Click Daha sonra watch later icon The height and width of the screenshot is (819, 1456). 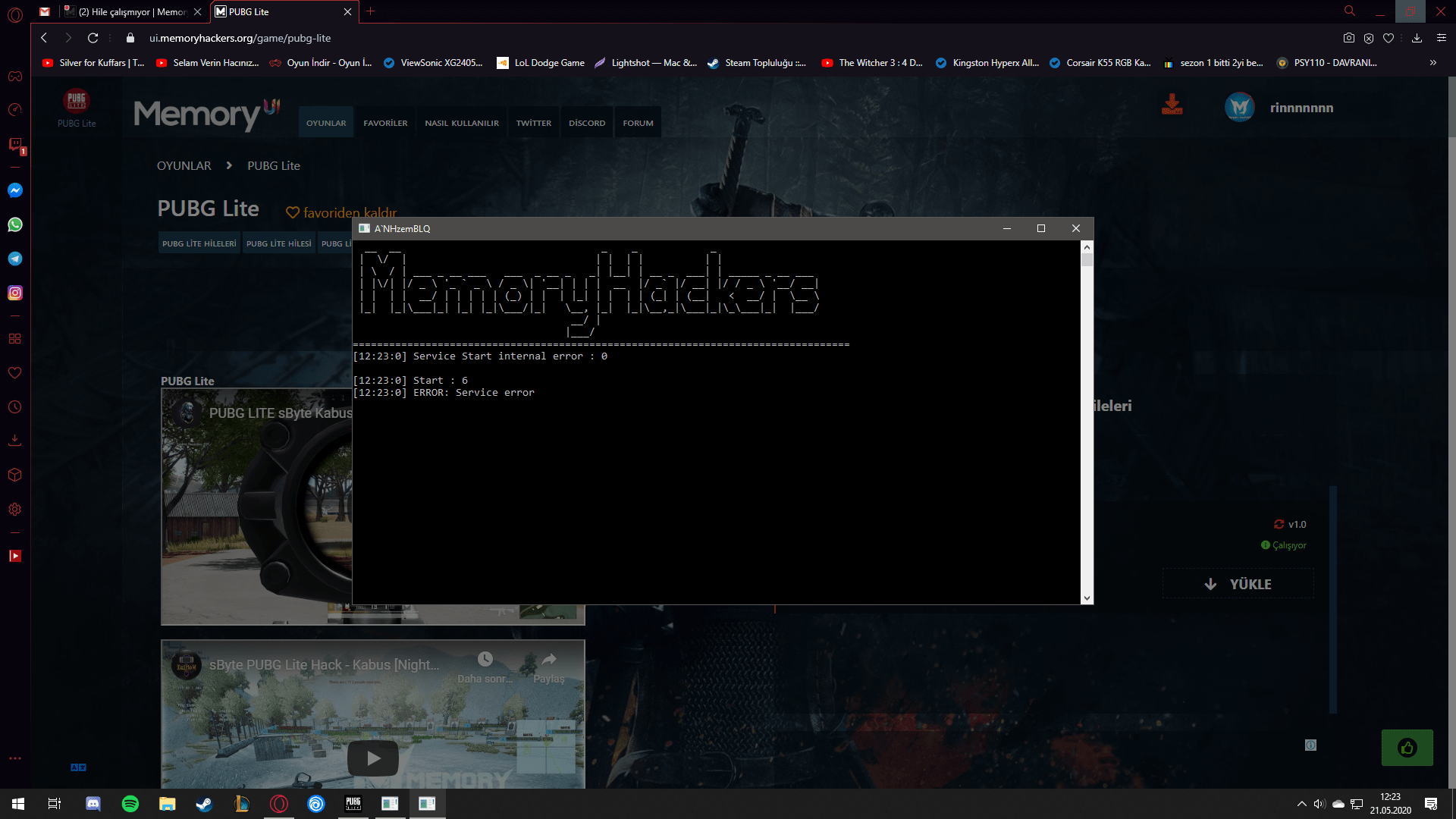tap(485, 659)
